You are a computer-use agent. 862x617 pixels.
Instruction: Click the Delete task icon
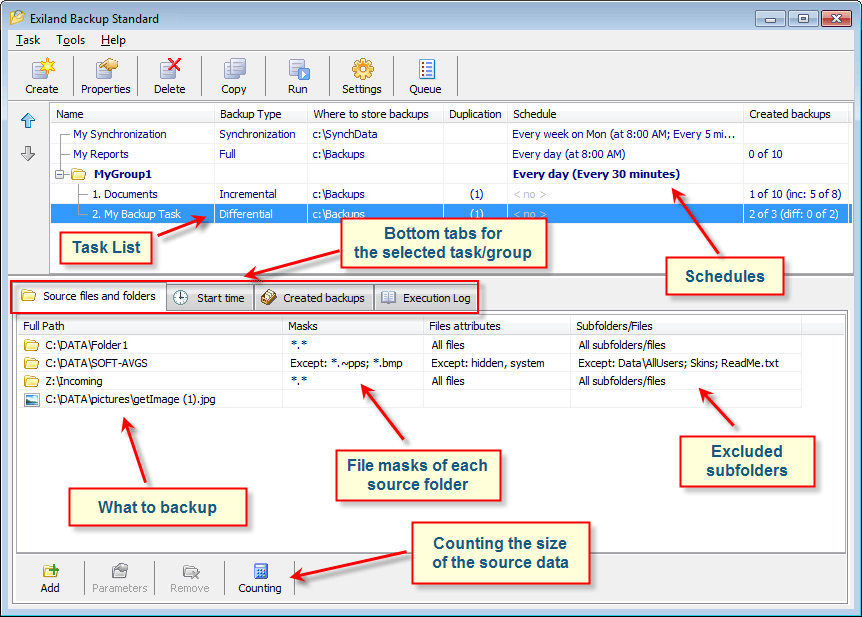coord(170,69)
